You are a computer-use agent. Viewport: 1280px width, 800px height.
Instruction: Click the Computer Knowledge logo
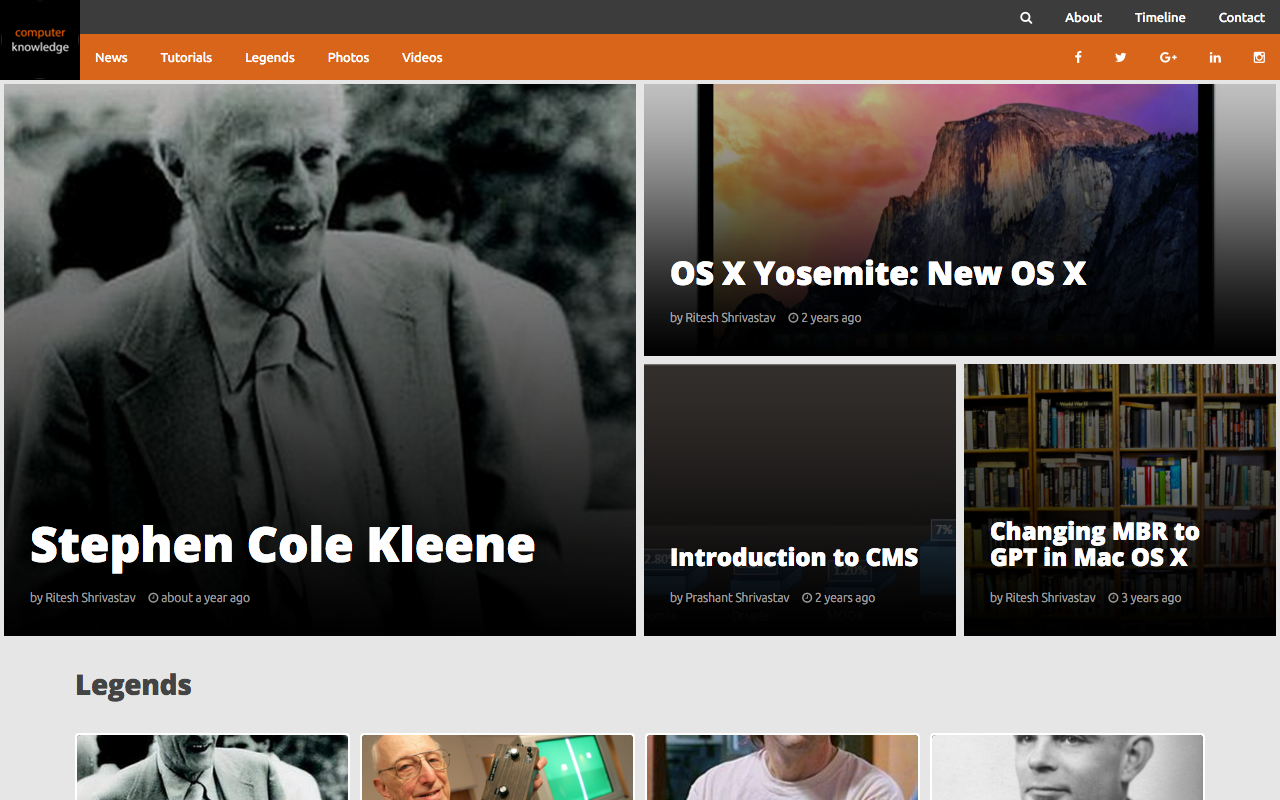[x=40, y=40]
